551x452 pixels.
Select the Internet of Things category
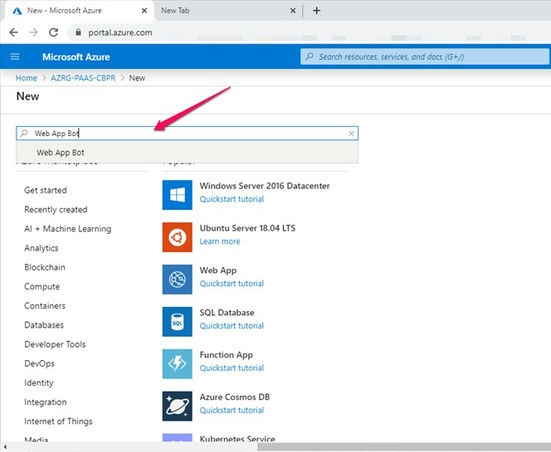58,421
